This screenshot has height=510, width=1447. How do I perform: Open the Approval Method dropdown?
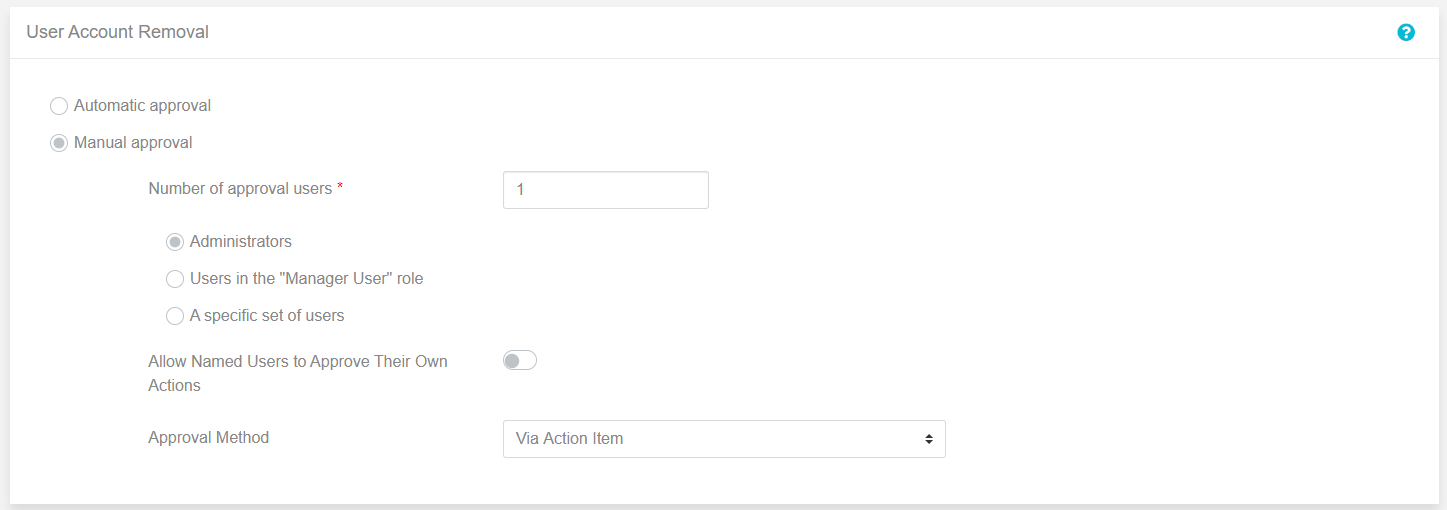click(724, 439)
